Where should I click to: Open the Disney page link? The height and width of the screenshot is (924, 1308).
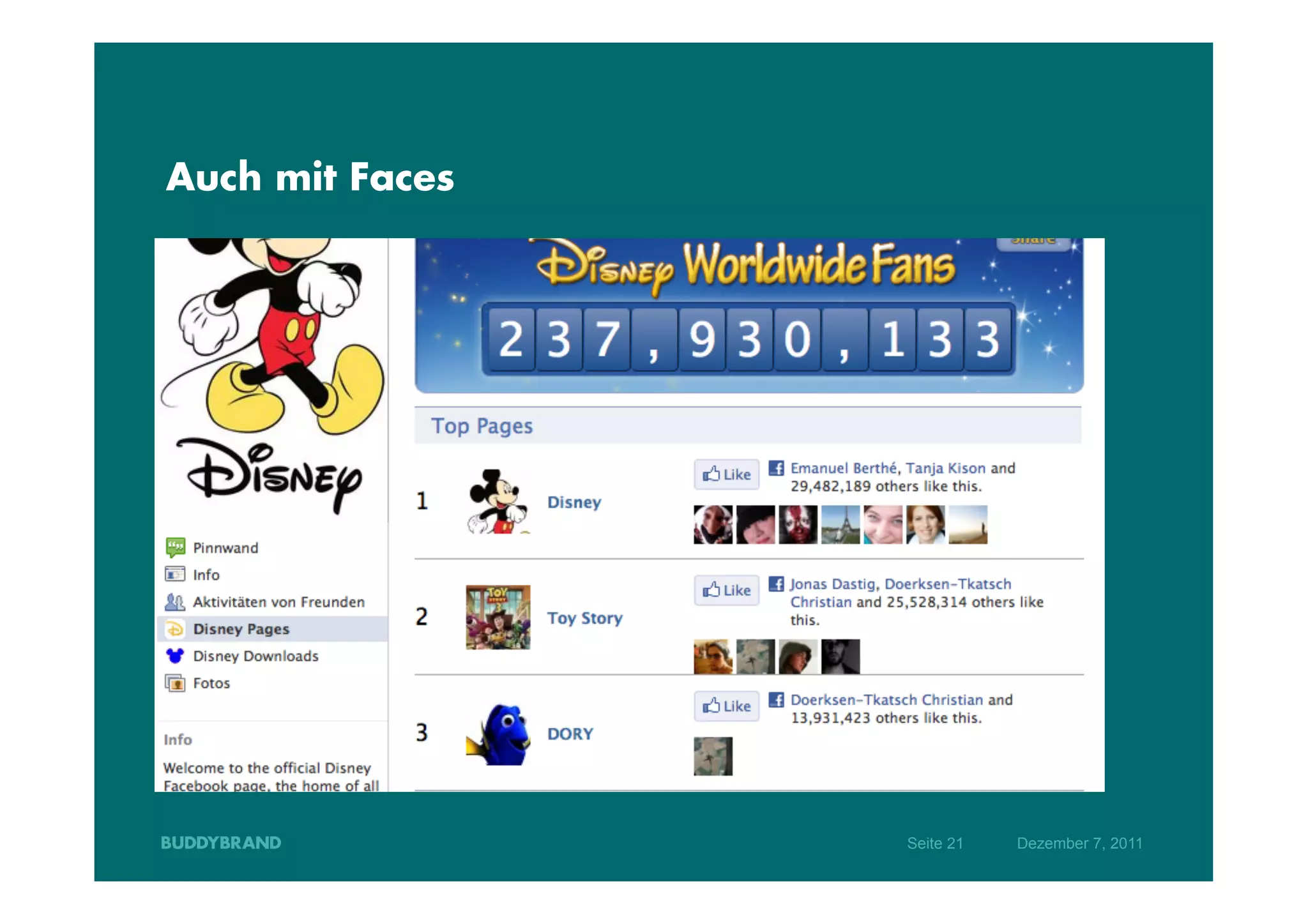tap(574, 503)
